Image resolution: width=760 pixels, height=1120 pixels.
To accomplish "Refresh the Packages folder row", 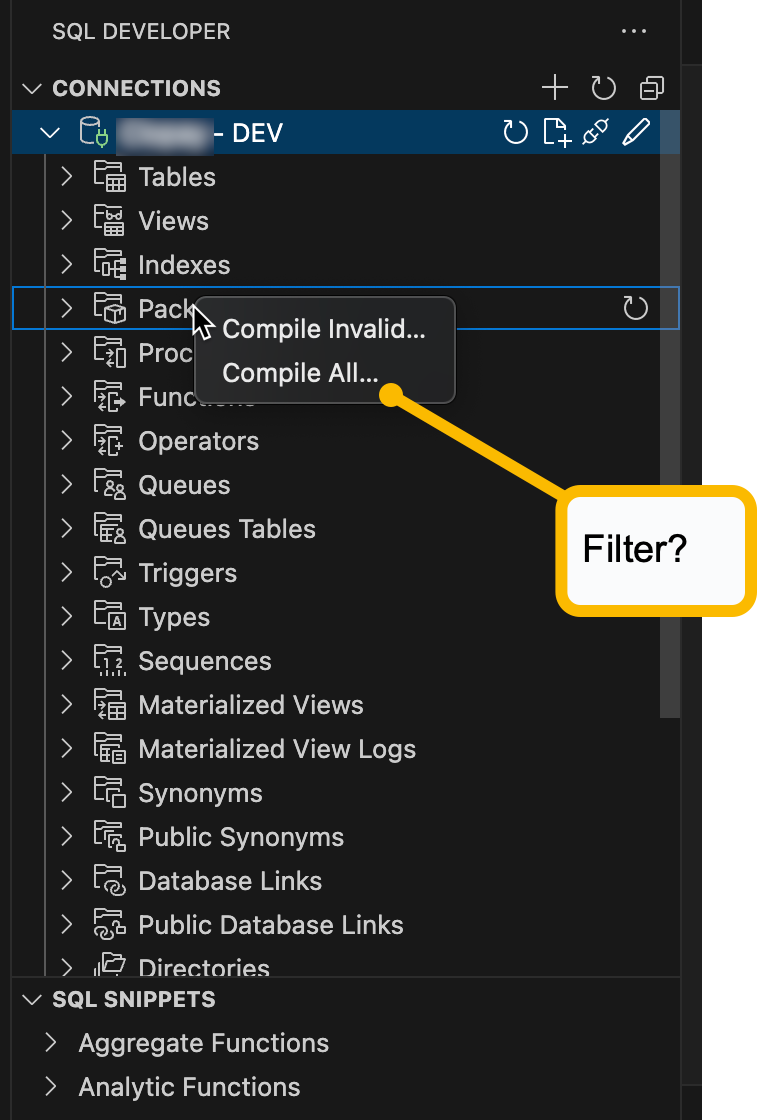I will [636, 308].
